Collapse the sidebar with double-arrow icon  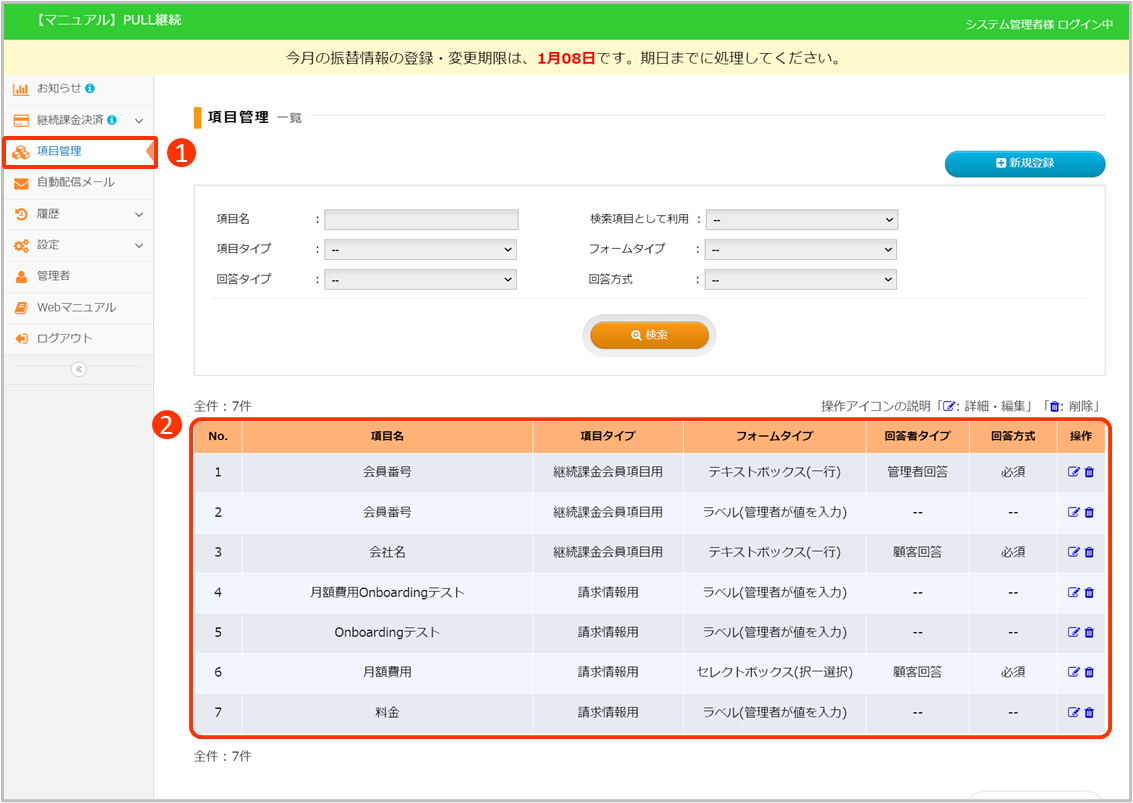[x=78, y=369]
